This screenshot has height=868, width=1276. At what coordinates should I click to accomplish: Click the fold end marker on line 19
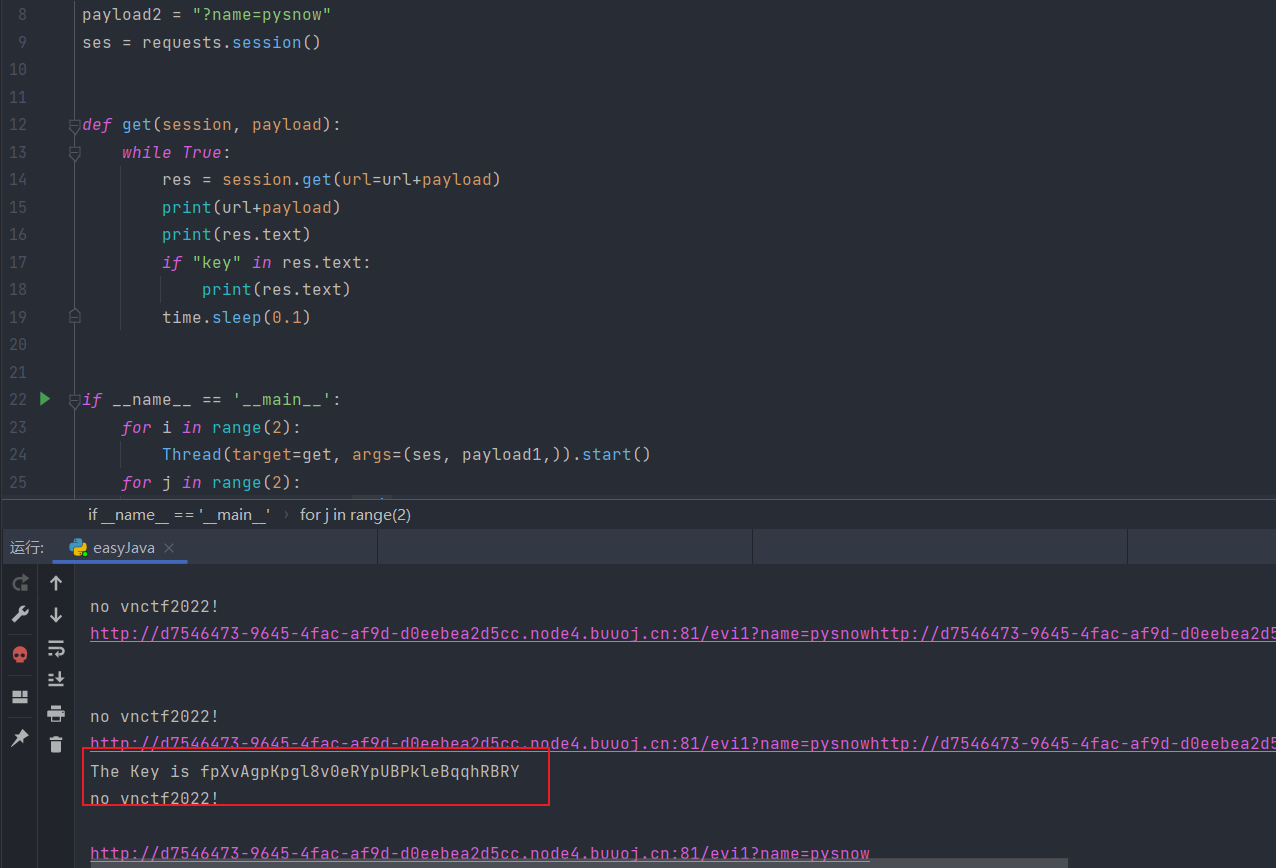(x=74, y=317)
